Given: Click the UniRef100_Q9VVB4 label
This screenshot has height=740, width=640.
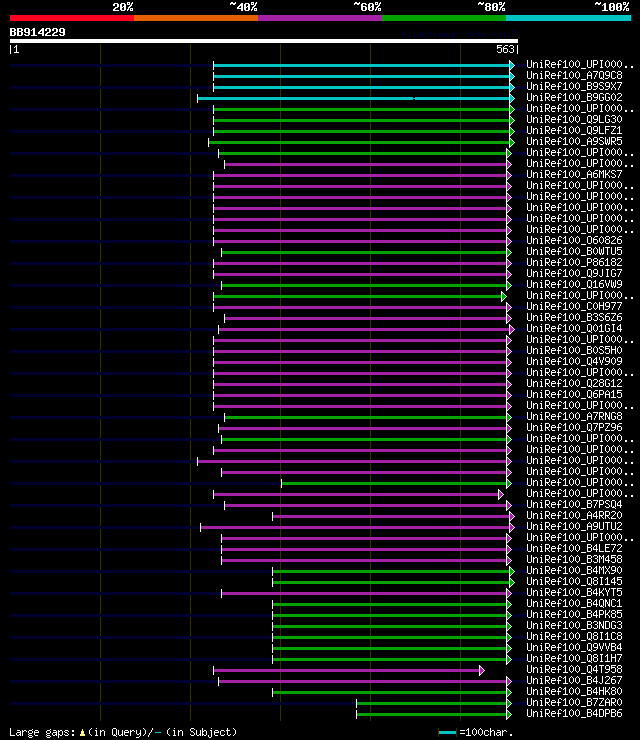Looking at the screenshot, I should (x=574, y=647).
